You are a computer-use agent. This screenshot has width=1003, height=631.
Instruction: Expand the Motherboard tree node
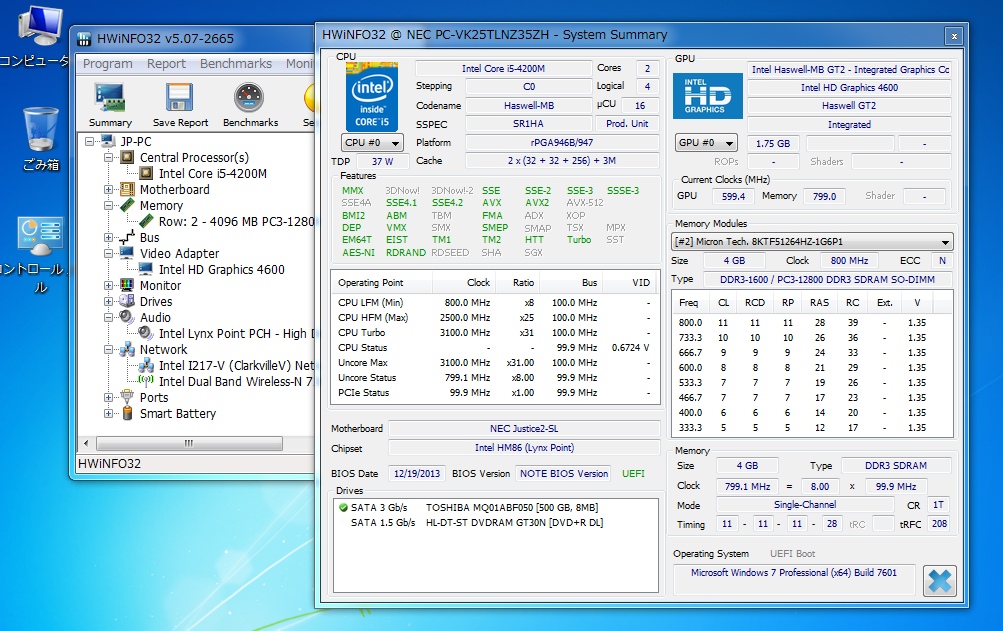(x=108, y=189)
